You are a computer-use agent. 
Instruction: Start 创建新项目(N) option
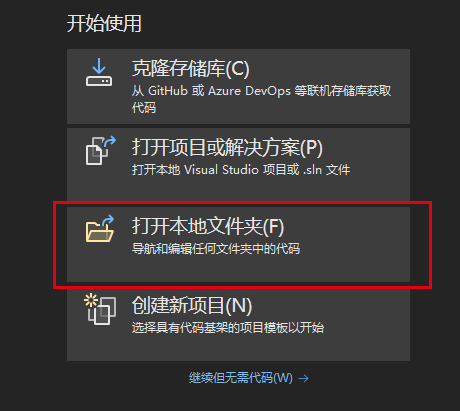[238, 325]
